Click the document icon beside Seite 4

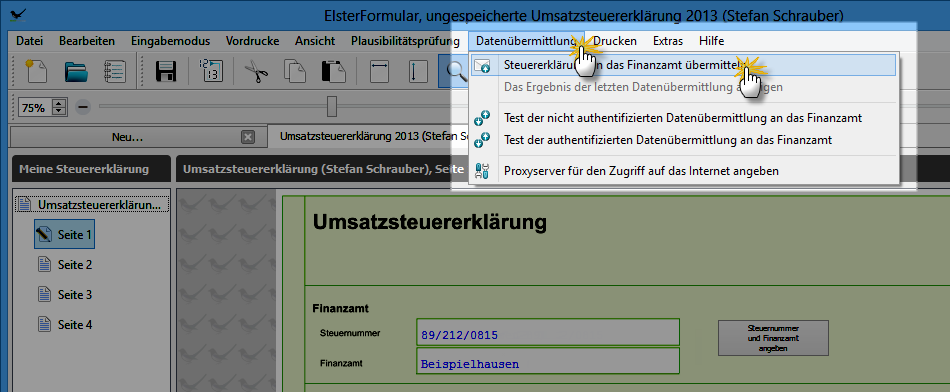pos(44,324)
